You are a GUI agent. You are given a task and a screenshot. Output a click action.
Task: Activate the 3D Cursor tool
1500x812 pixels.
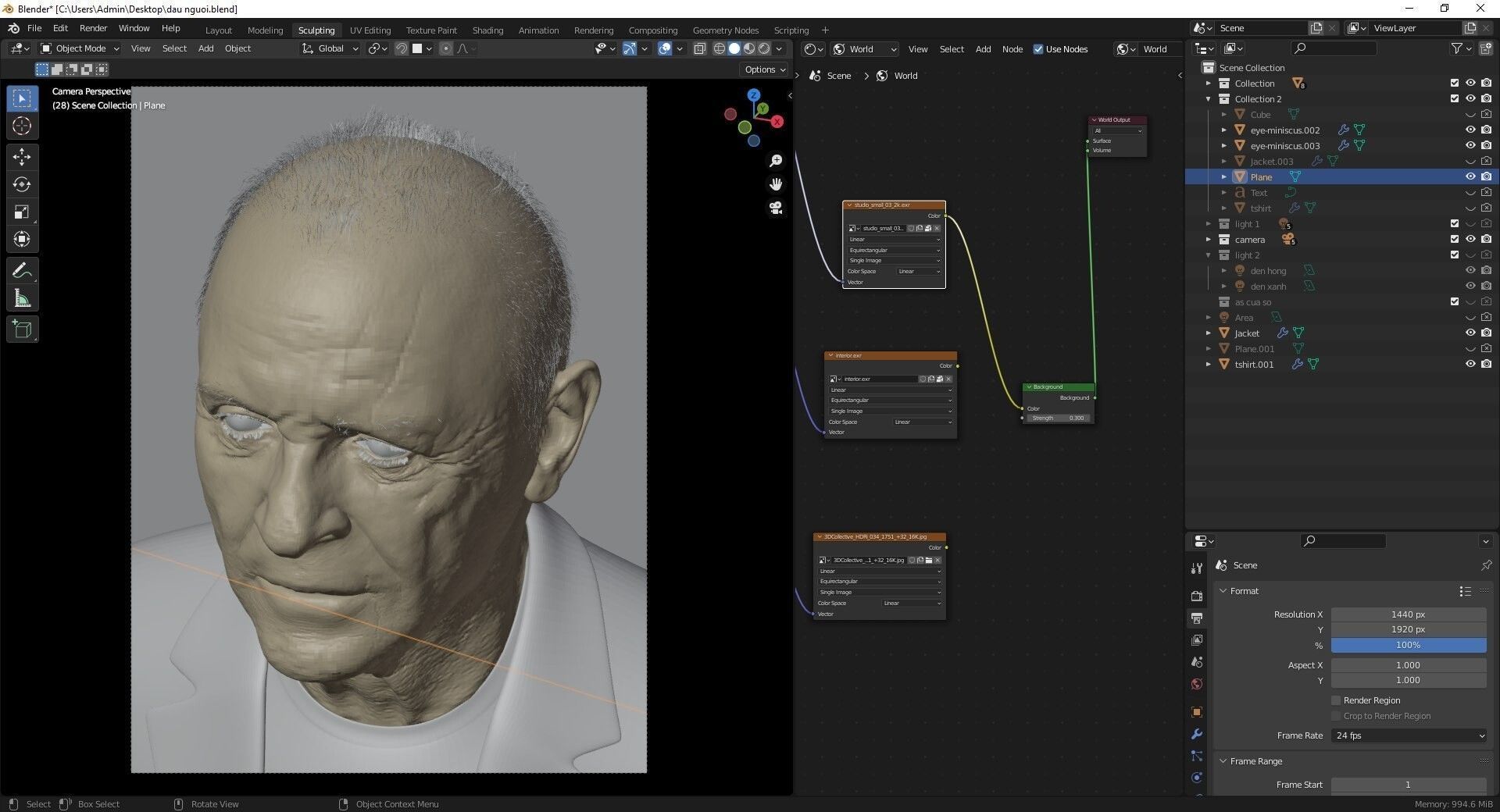click(x=22, y=126)
